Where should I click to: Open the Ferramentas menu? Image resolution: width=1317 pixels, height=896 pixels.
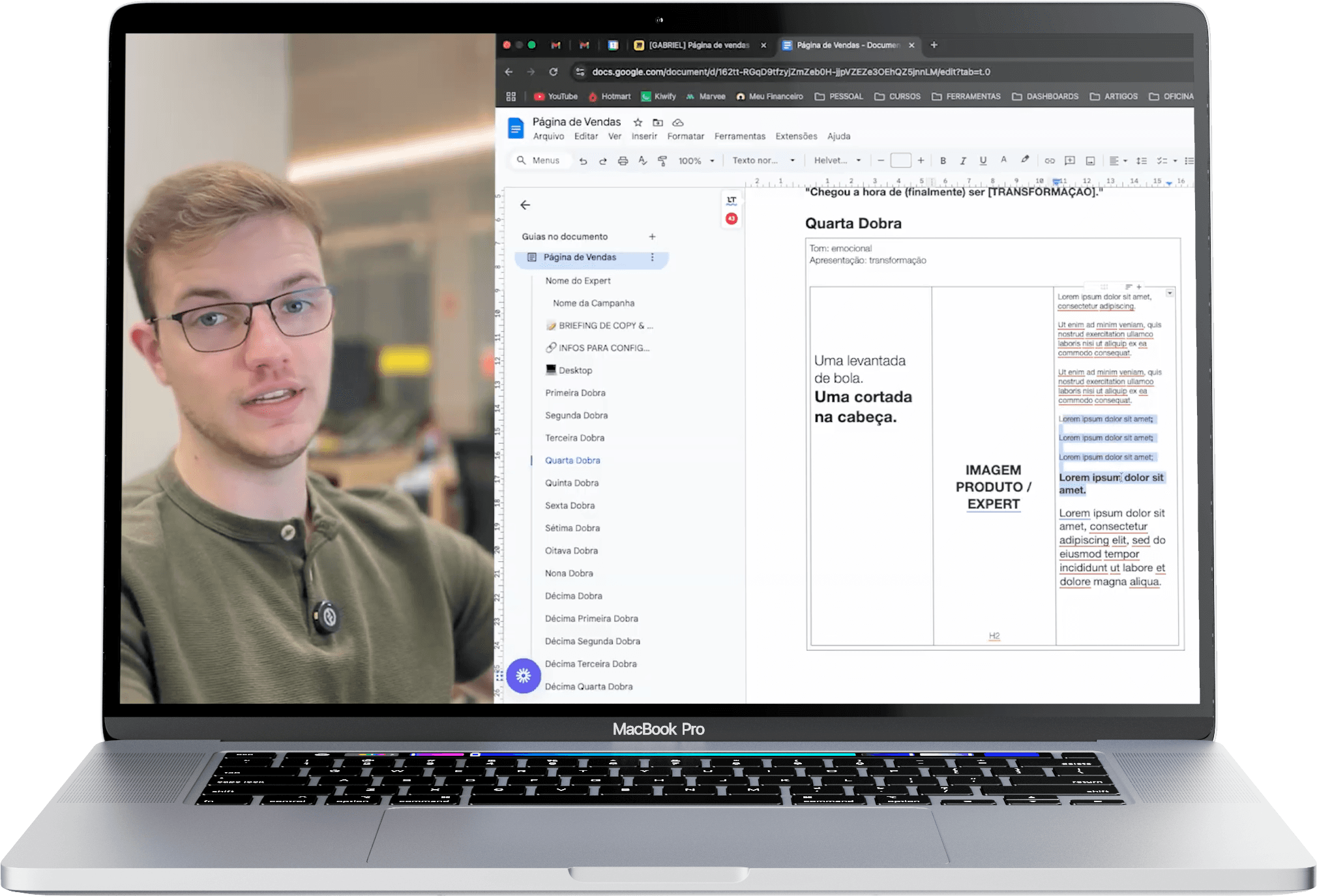tap(739, 136)
